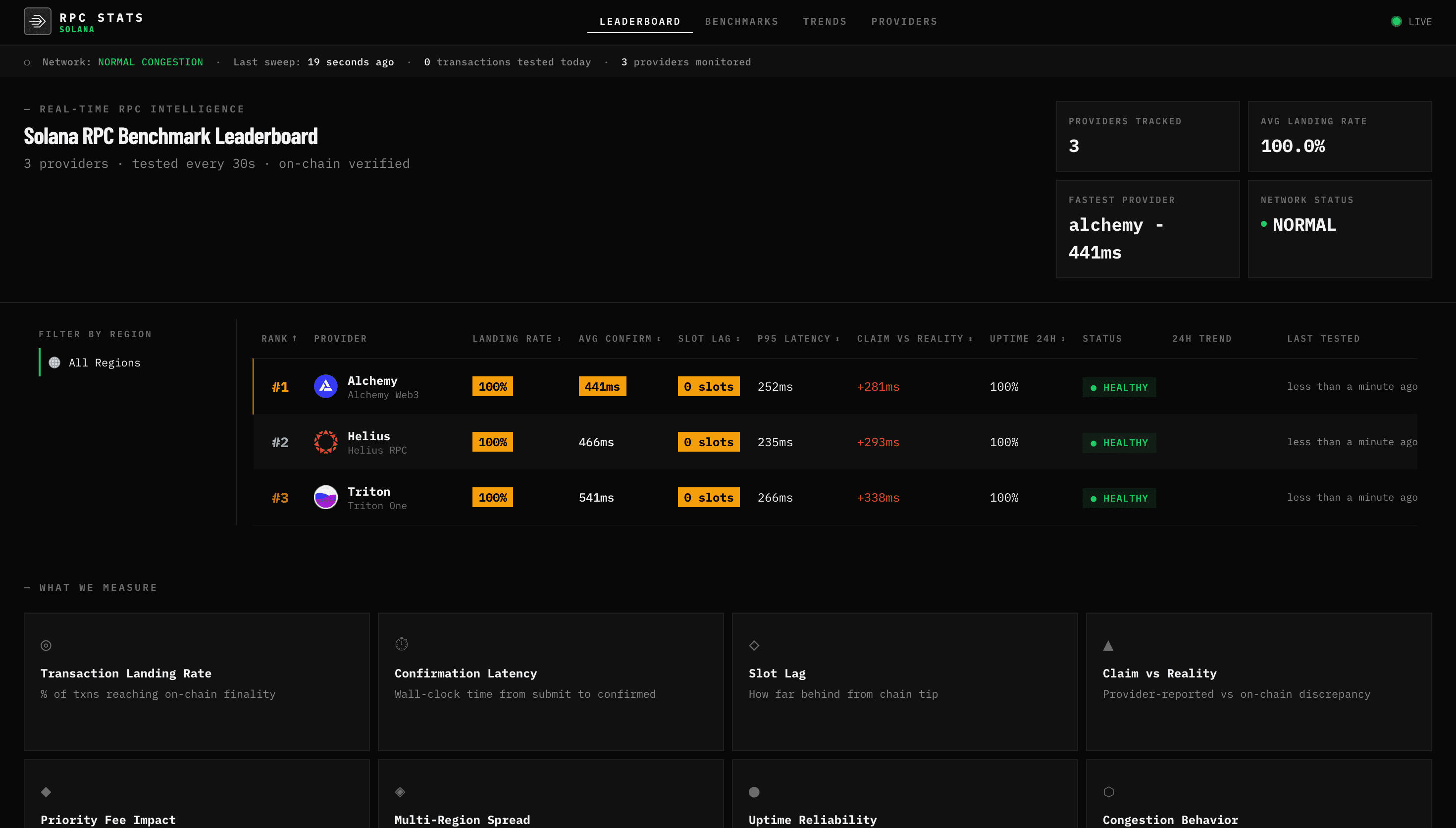Image resolution: width=1456 pixels, height=828 pixels.
Task: Click the +281ms claim vs reality value
Action: [x=878, y=387]
